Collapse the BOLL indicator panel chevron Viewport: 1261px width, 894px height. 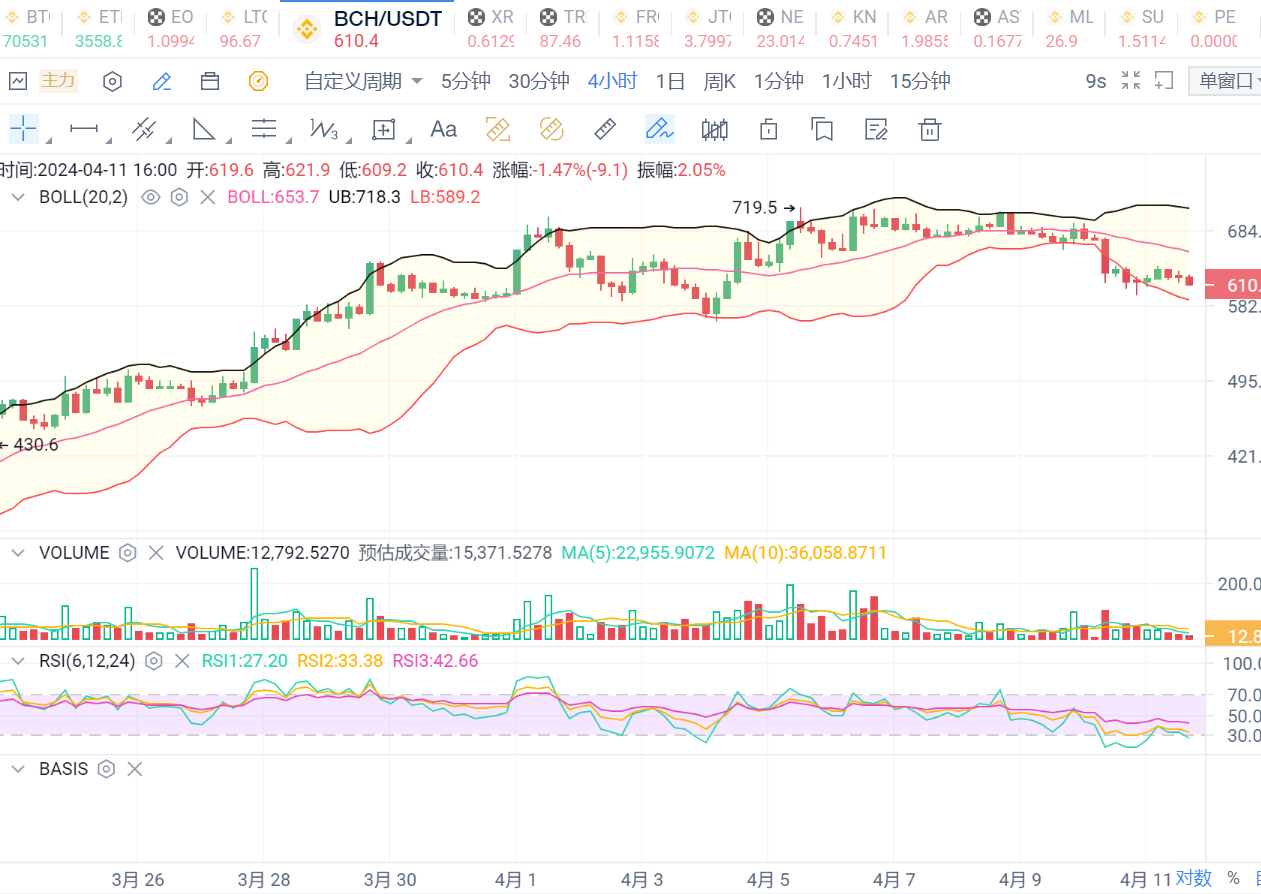[x=17, y=197]
